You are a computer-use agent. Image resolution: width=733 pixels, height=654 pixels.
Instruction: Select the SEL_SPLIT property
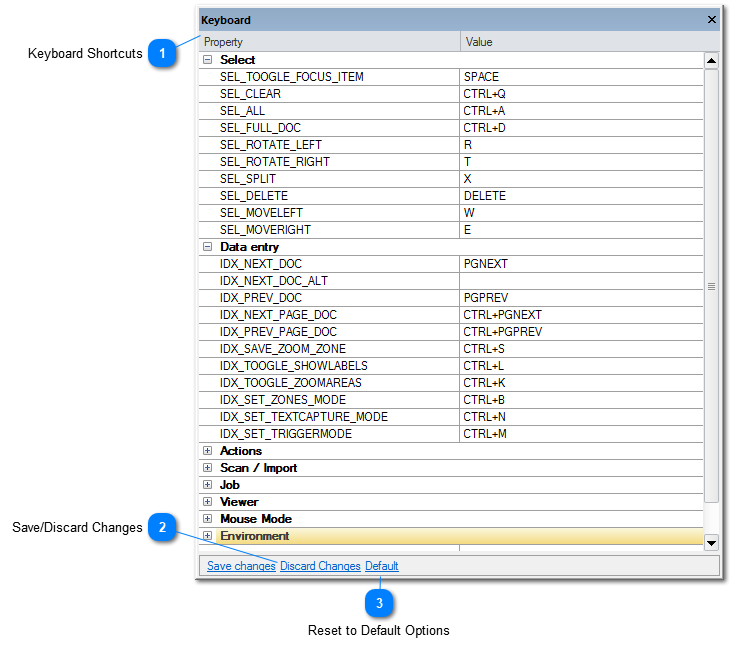point(329,179)
